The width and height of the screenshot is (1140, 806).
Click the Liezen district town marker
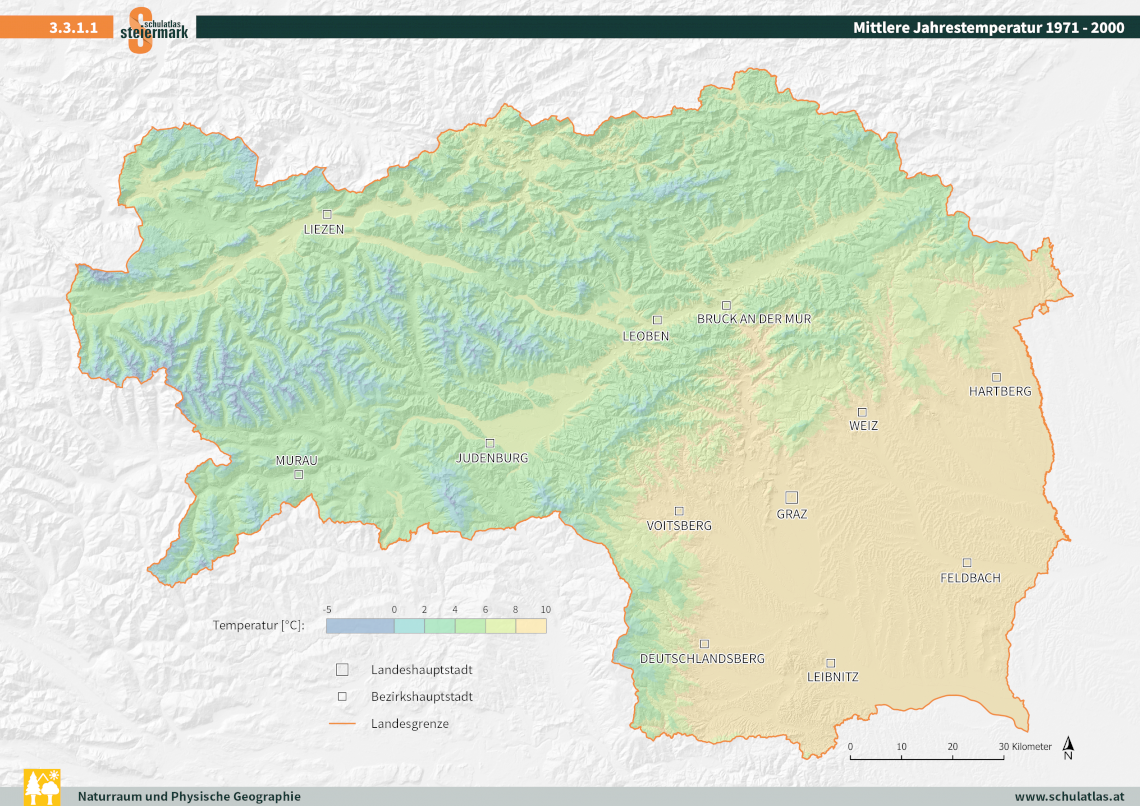click(326, 214)
